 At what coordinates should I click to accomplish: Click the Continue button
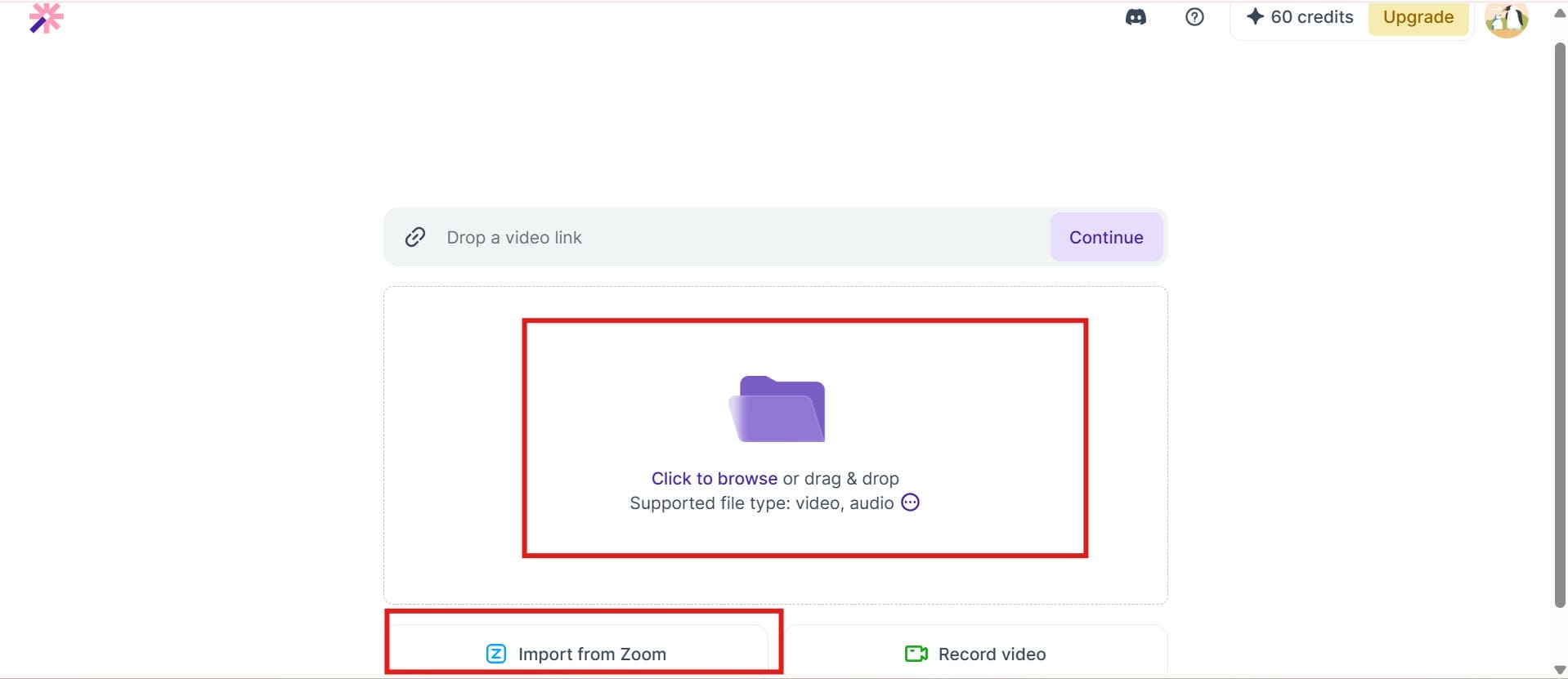(x=1106, y=237)
